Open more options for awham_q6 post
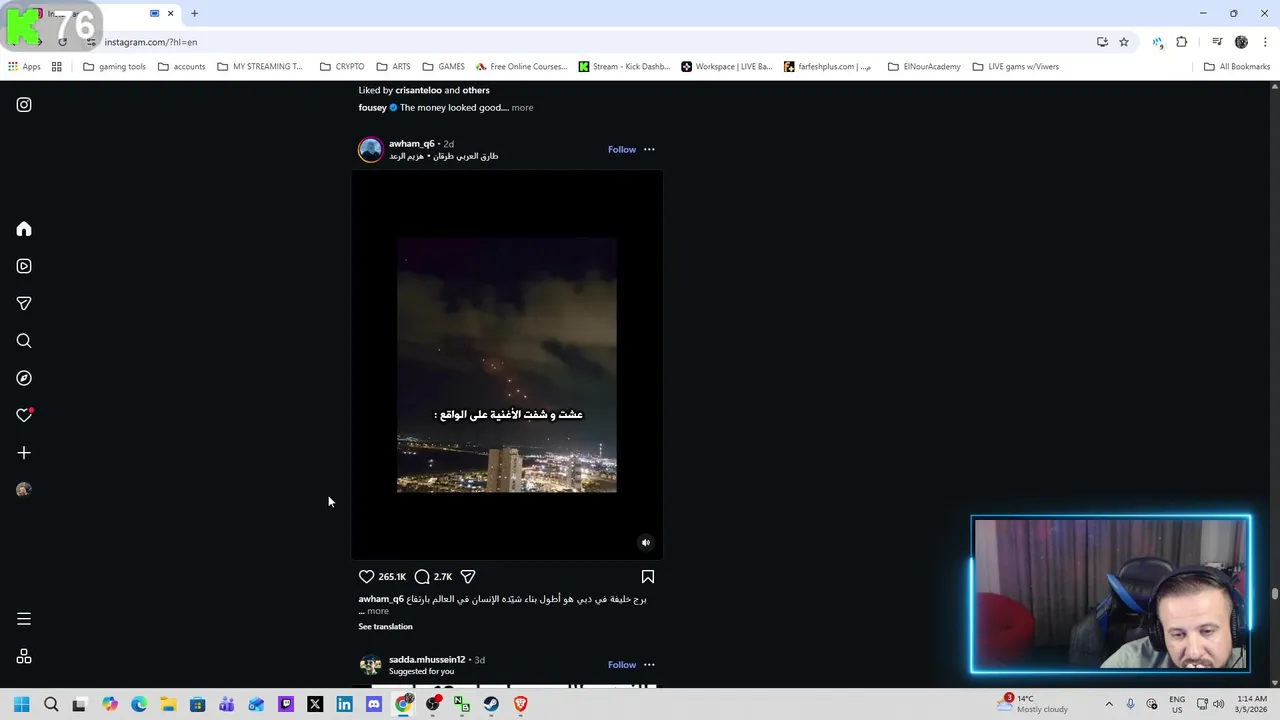Viewport: 1280px width, 720px height. pos(649,149)
